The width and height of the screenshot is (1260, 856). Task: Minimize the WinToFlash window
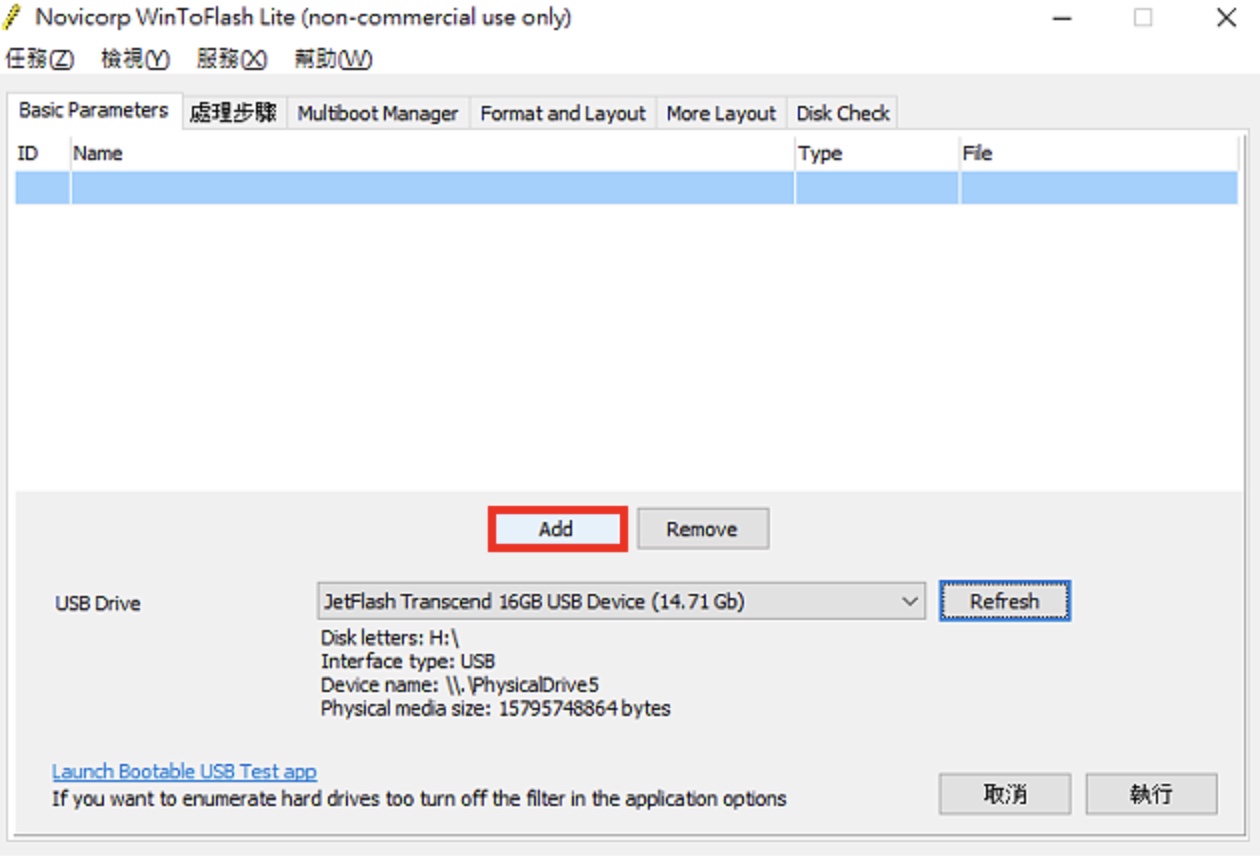tap(1062, 18)
